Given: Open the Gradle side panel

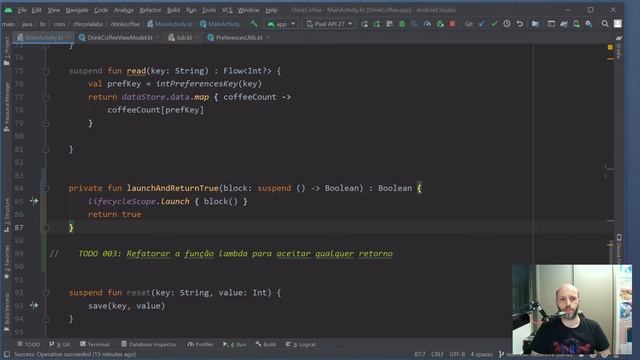Looking at the screenshot, I should tap(619, 46).
